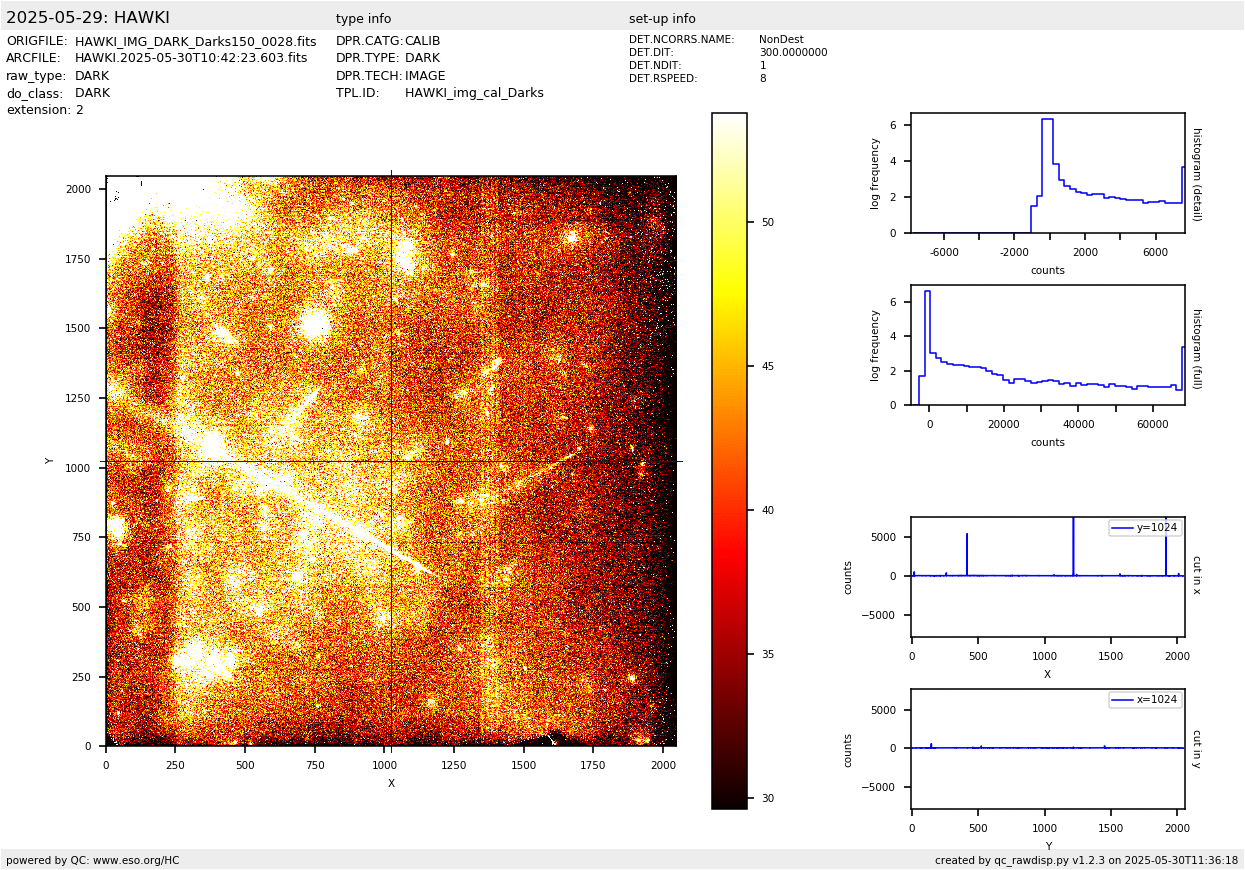Click the 'x=1024' legend in the cut in y plot

point(1144,700)
